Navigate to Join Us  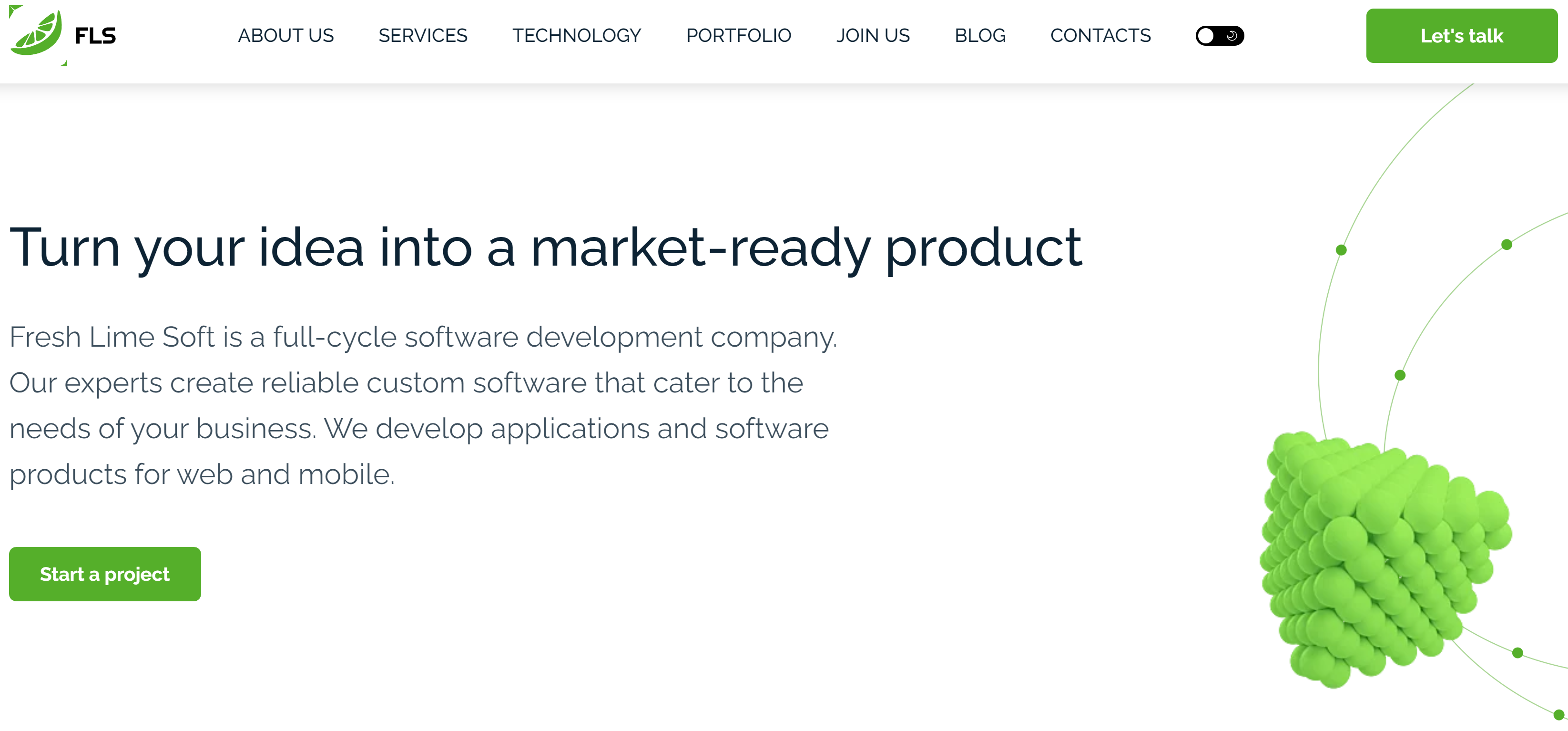click(x=872, y=36)
